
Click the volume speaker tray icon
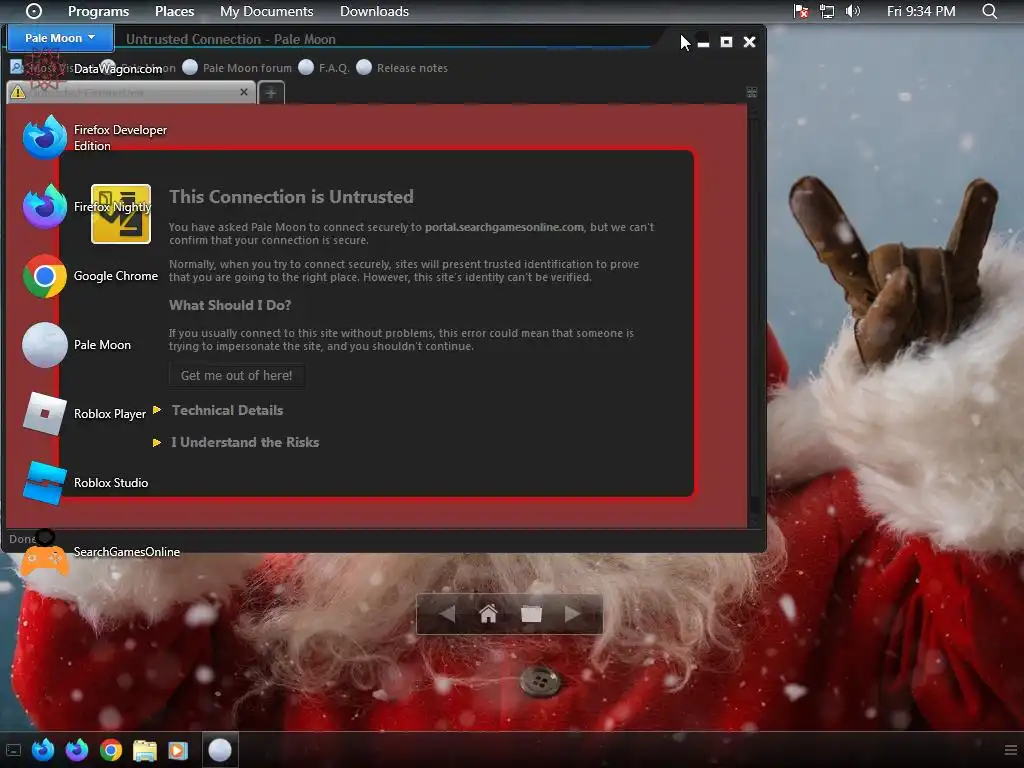pyautogui.click(x=852, y=11)
